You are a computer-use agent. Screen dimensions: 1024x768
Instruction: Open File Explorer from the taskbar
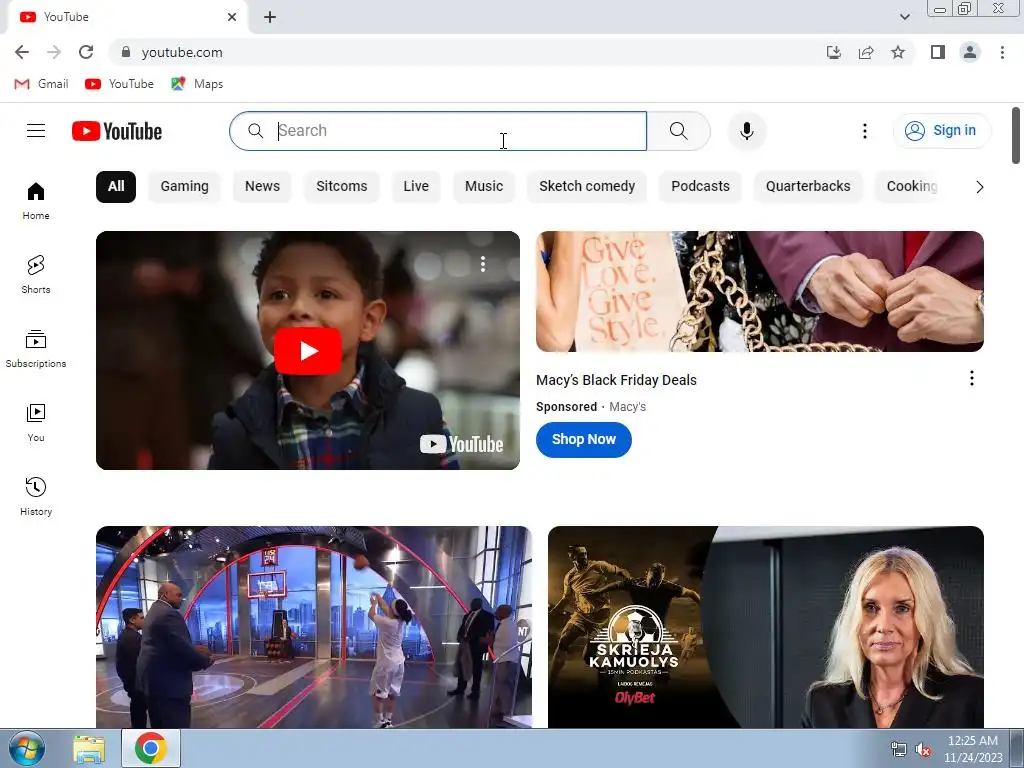pyautogui.click(x=89, y=749)
